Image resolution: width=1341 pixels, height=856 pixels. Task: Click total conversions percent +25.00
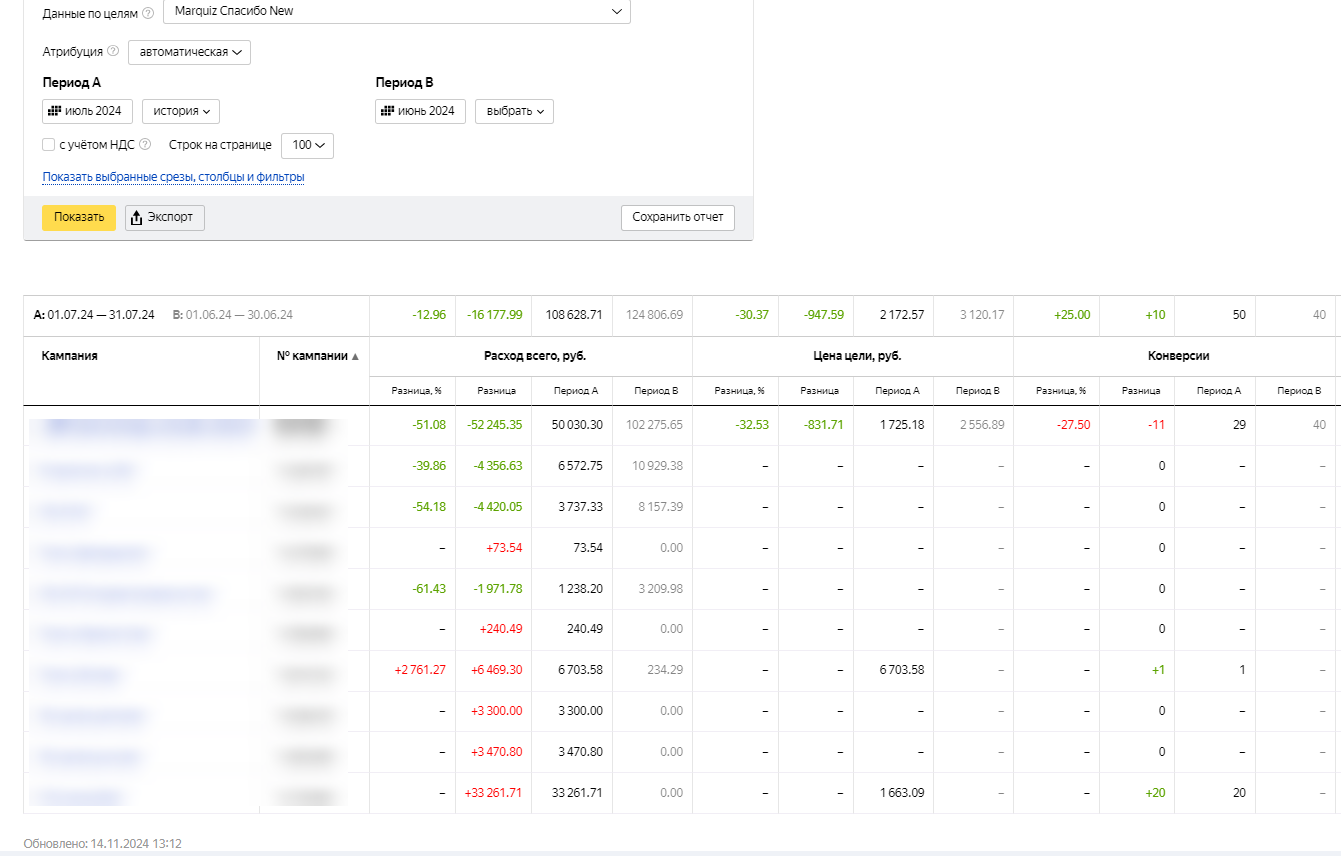1072,315
